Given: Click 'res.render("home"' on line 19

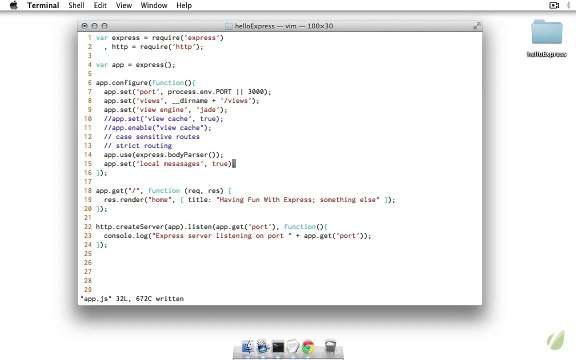Looking at the screenshot, I should (138, 200).
